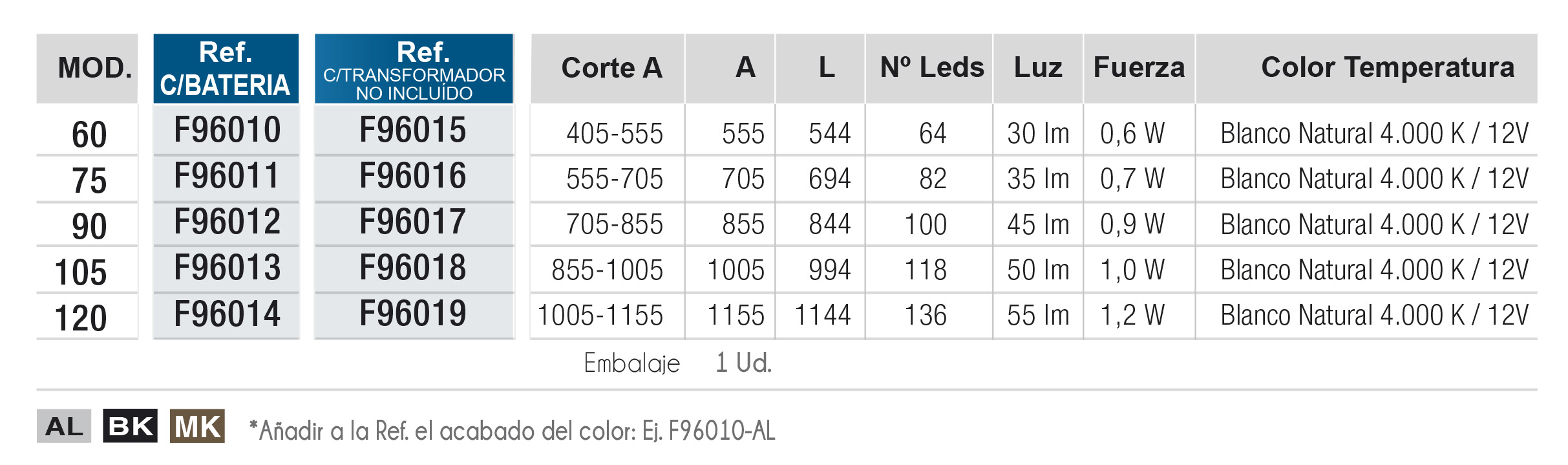Click the 1005-1155 Corte A cell

pos(600,316)
